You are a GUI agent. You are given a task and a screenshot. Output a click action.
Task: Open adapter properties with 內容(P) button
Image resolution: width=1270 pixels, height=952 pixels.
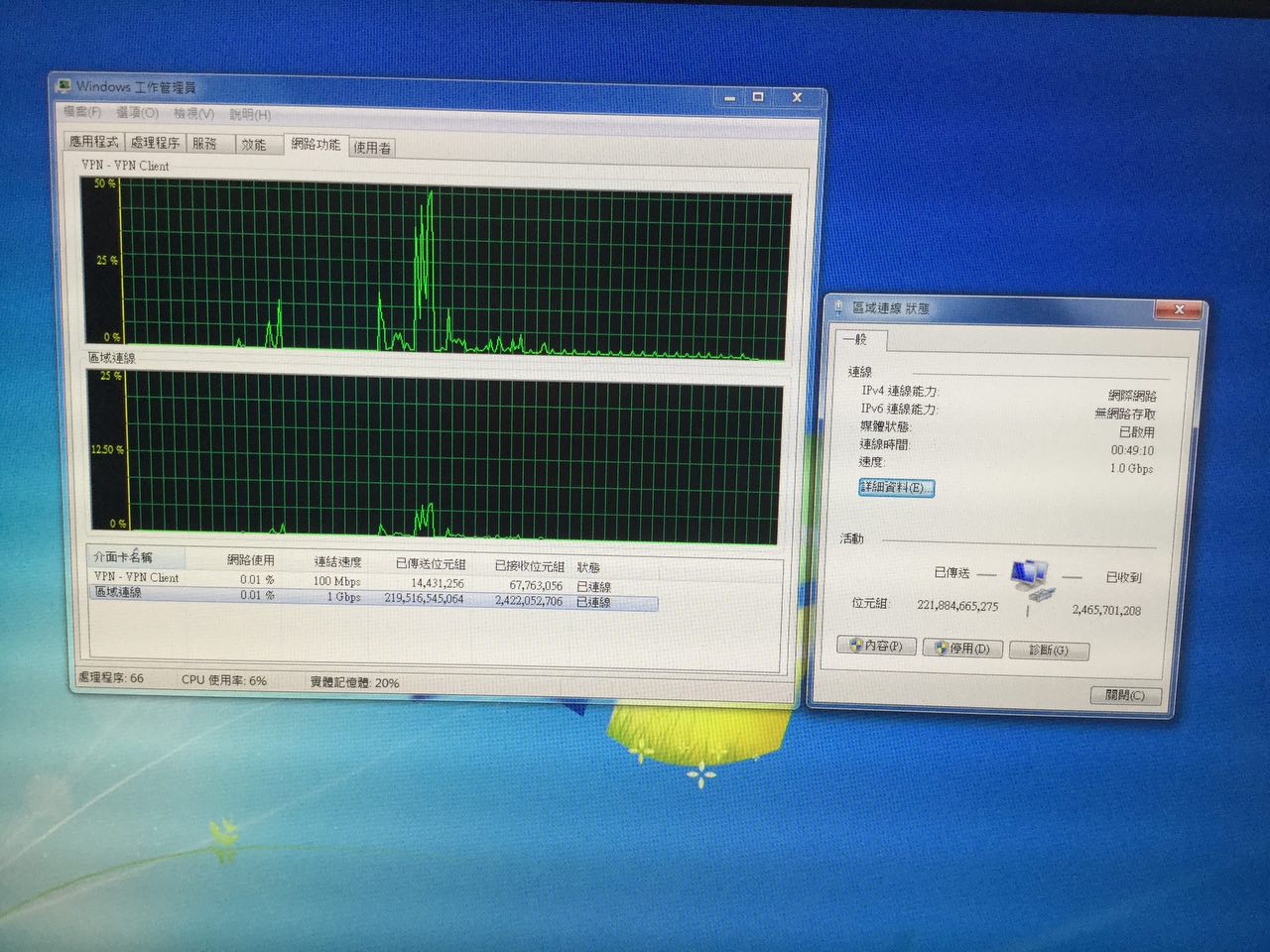tap(877, 647)
